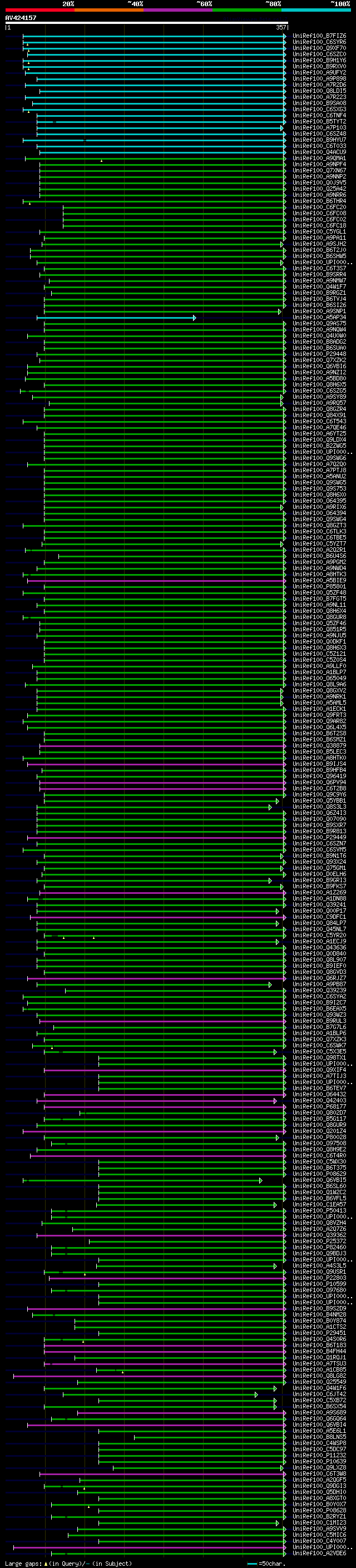Image resolution: width=356 pixels, height=1568 pixels.
Task: Click the UniRef100_P29451 label
Action: point(319,1333)
